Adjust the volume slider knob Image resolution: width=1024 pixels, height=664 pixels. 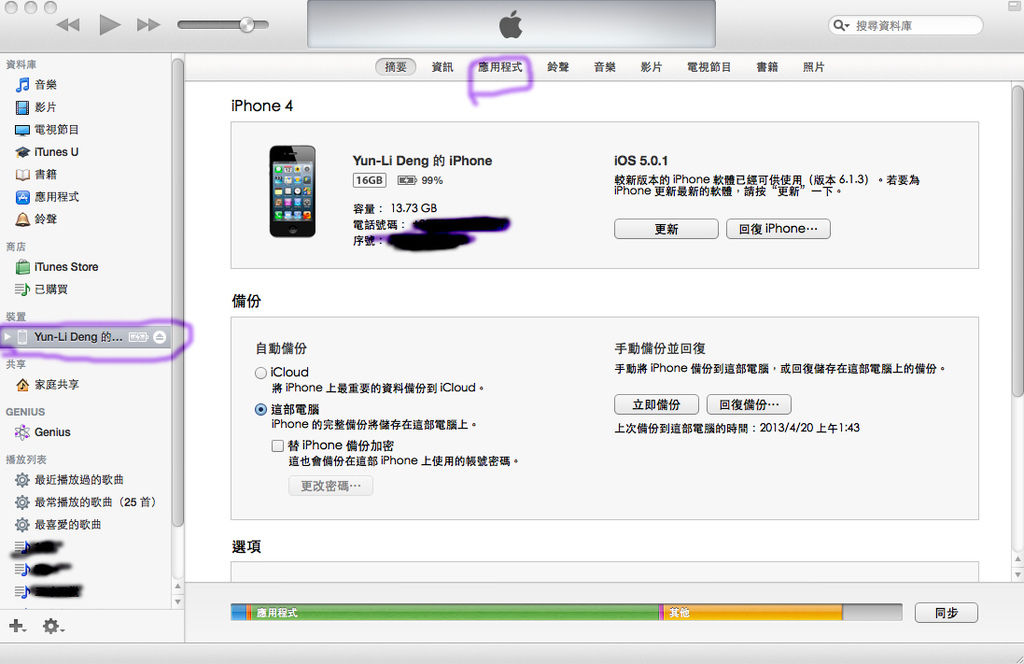point(247,25)
